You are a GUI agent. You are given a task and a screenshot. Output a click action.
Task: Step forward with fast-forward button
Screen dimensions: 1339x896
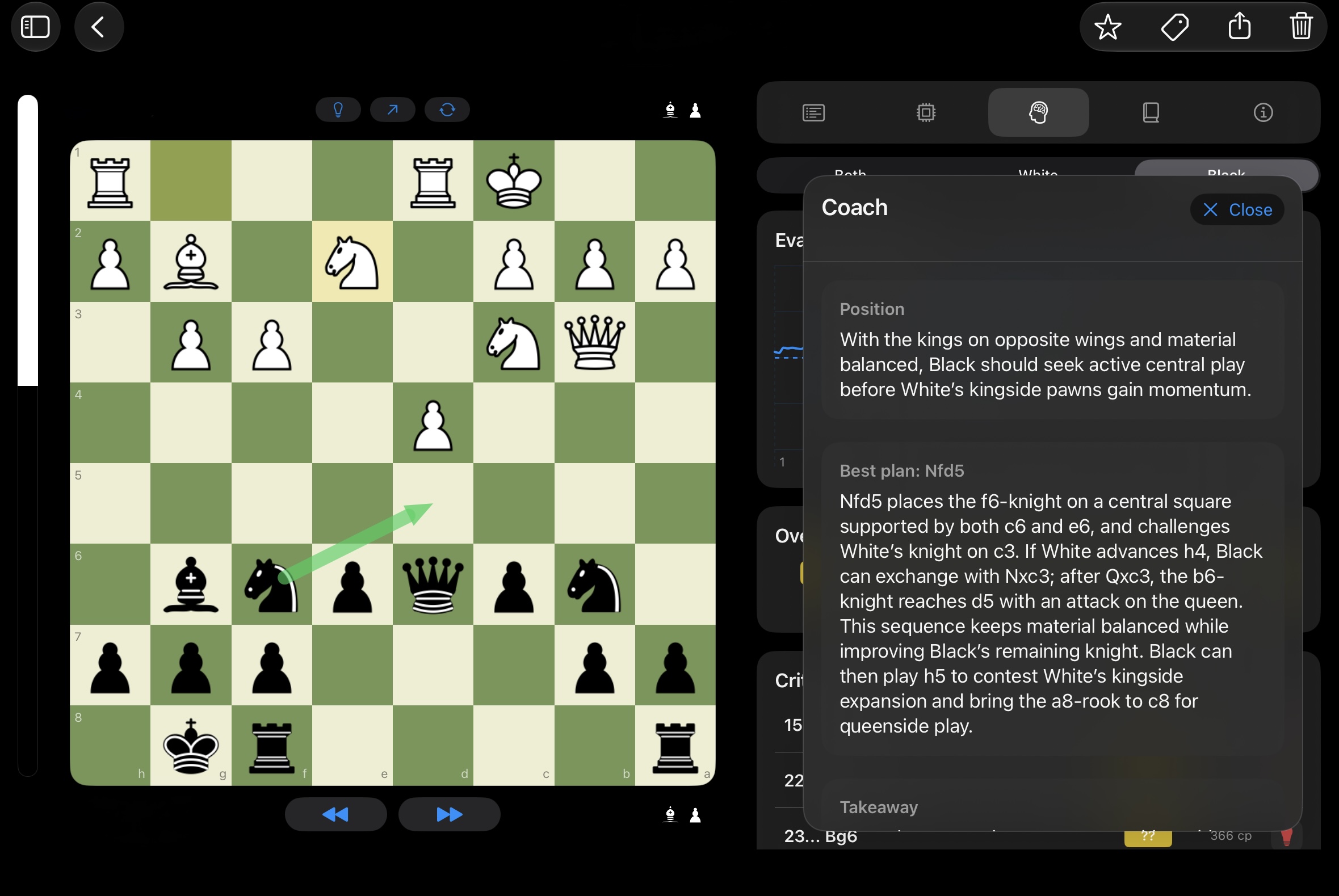449,814
